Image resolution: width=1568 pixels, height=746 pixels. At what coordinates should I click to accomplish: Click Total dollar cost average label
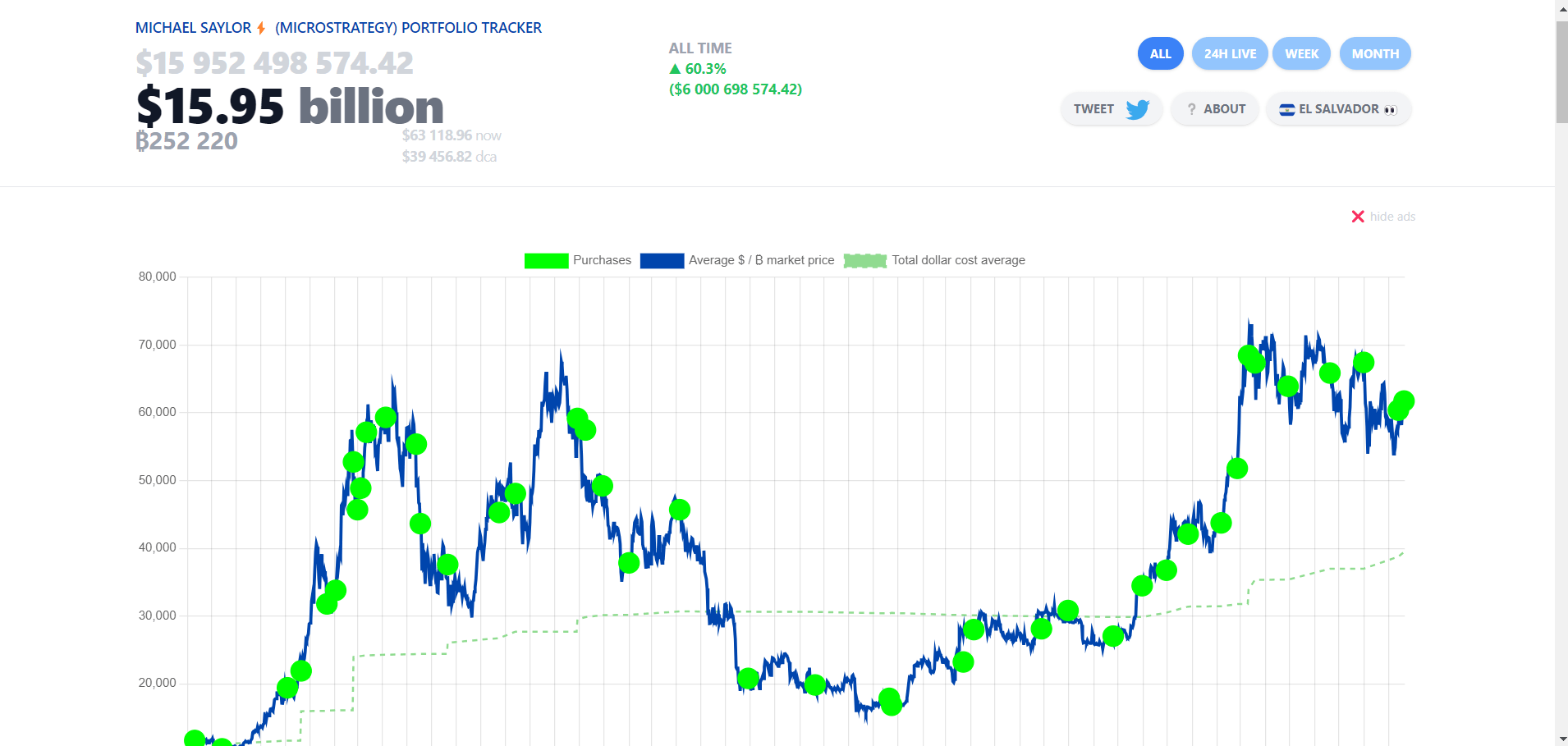[958, 260]
